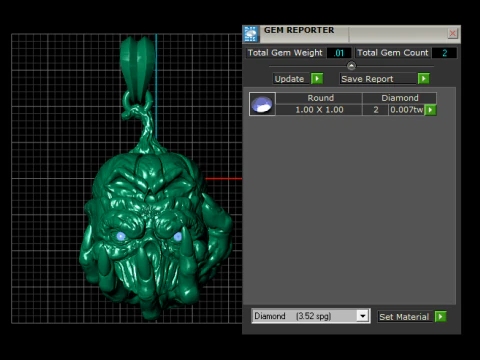Click the Total Gem Weight label
This screenshot has width=480, height=360.
tap(285, 53)
